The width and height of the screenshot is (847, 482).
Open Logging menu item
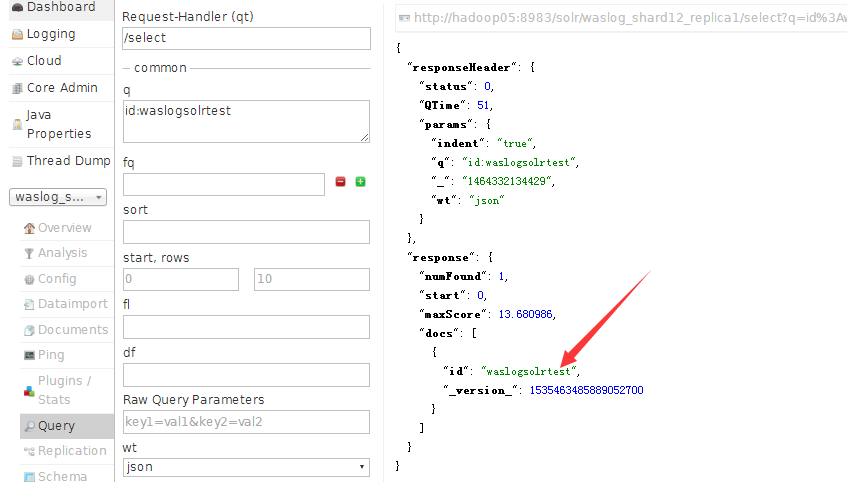(51, 34)
